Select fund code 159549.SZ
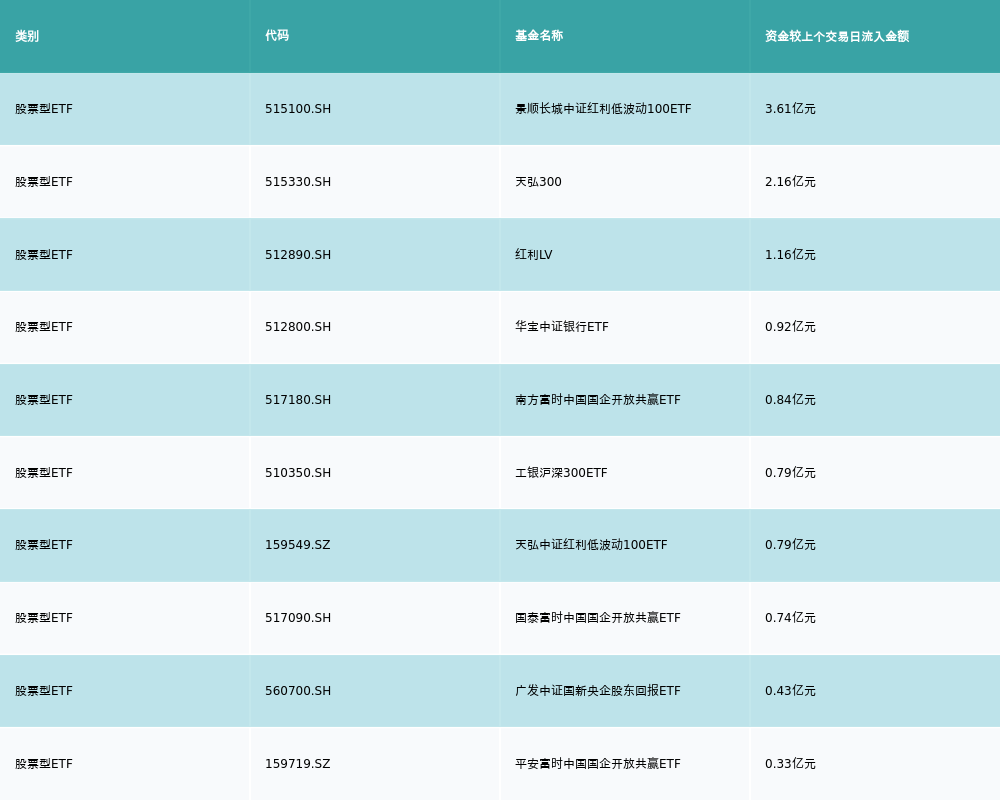Image resolution: width=1000 pixels, height=800 pixels. (x=297, y=545)
